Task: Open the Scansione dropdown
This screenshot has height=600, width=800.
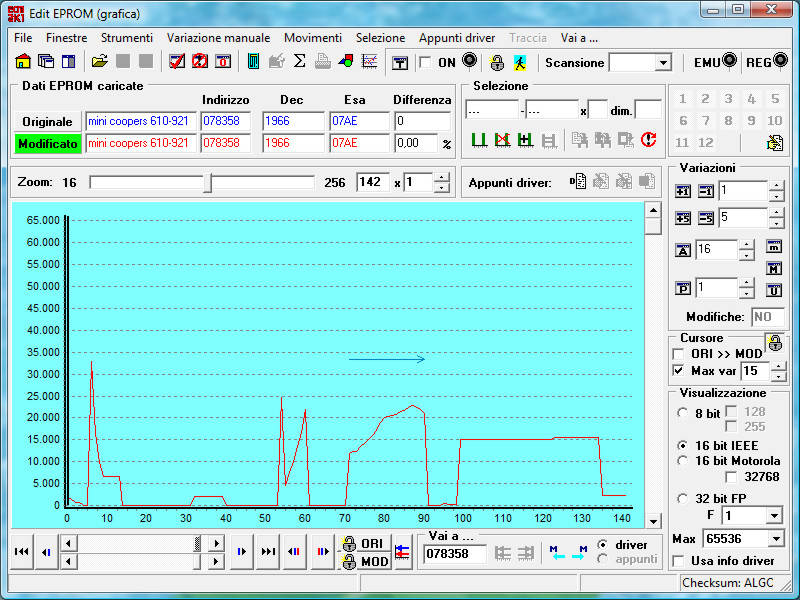Action: (663, 63)
